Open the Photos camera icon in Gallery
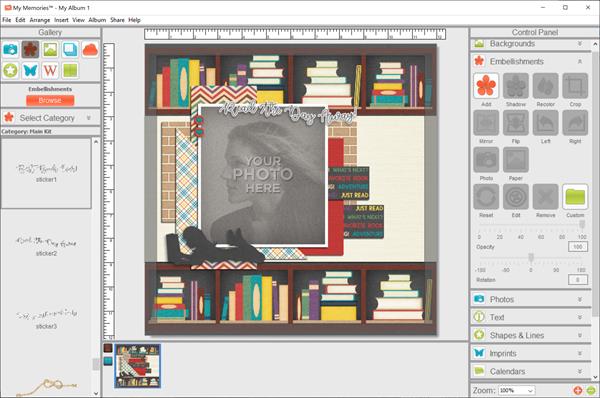Screen dimensions: 600x398 (10, 50)
